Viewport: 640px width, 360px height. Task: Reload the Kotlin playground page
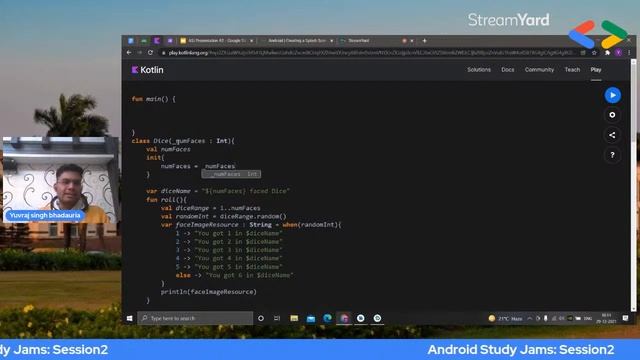pos(150,53)
